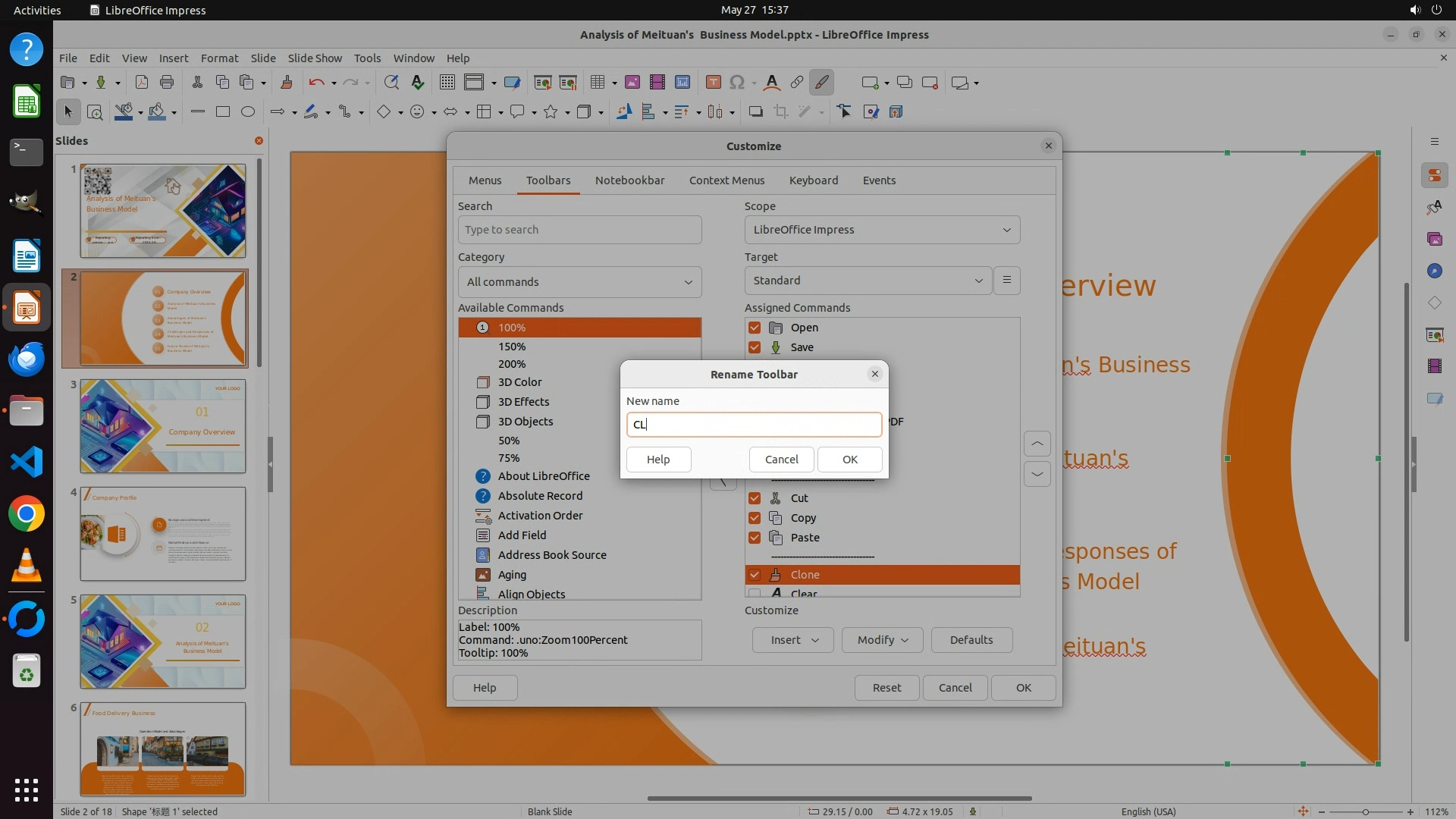Select the Rectangle shape tool
1456x819 pixels.
[x=222, y=112]
